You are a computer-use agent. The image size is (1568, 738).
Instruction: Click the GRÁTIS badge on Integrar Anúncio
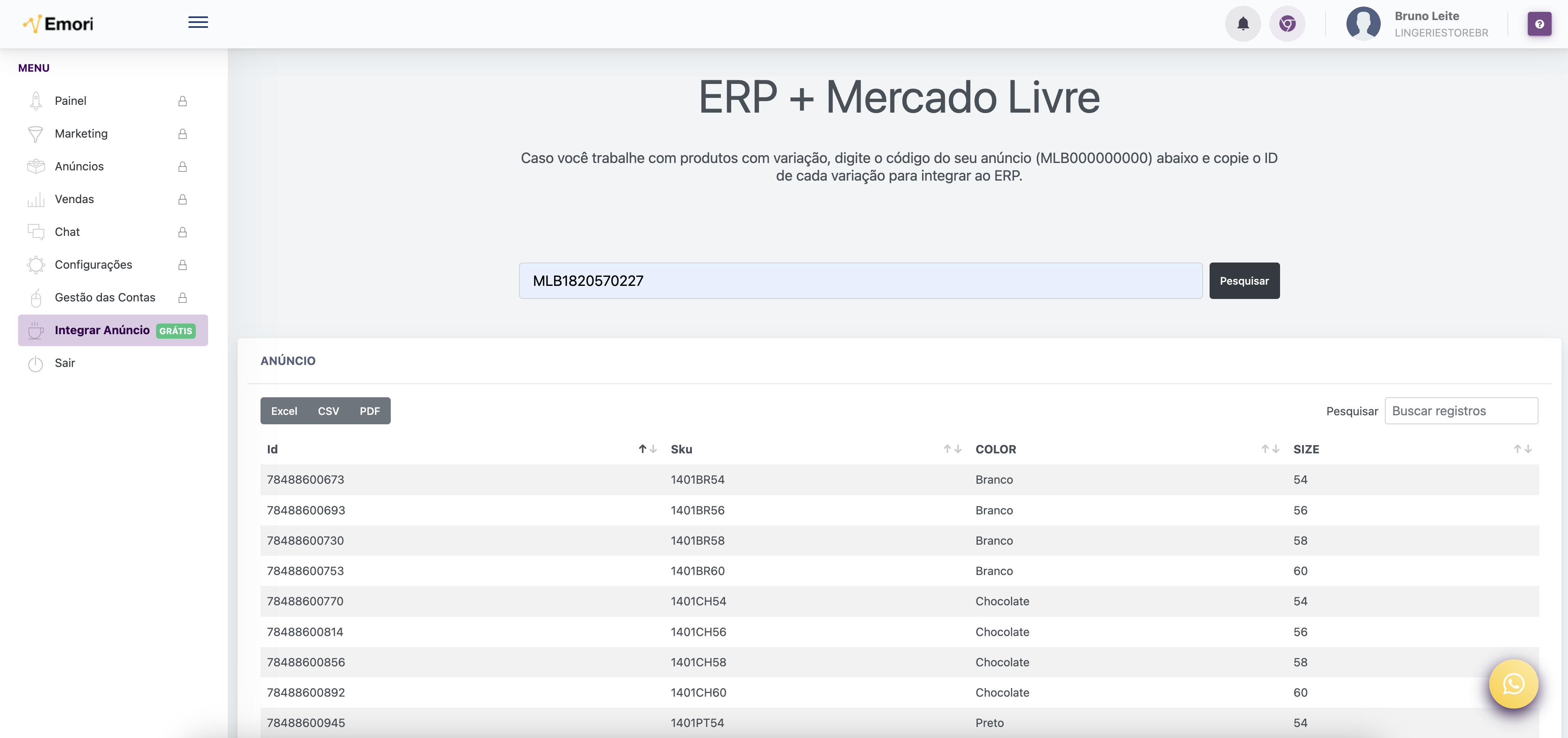coord(175,331)
